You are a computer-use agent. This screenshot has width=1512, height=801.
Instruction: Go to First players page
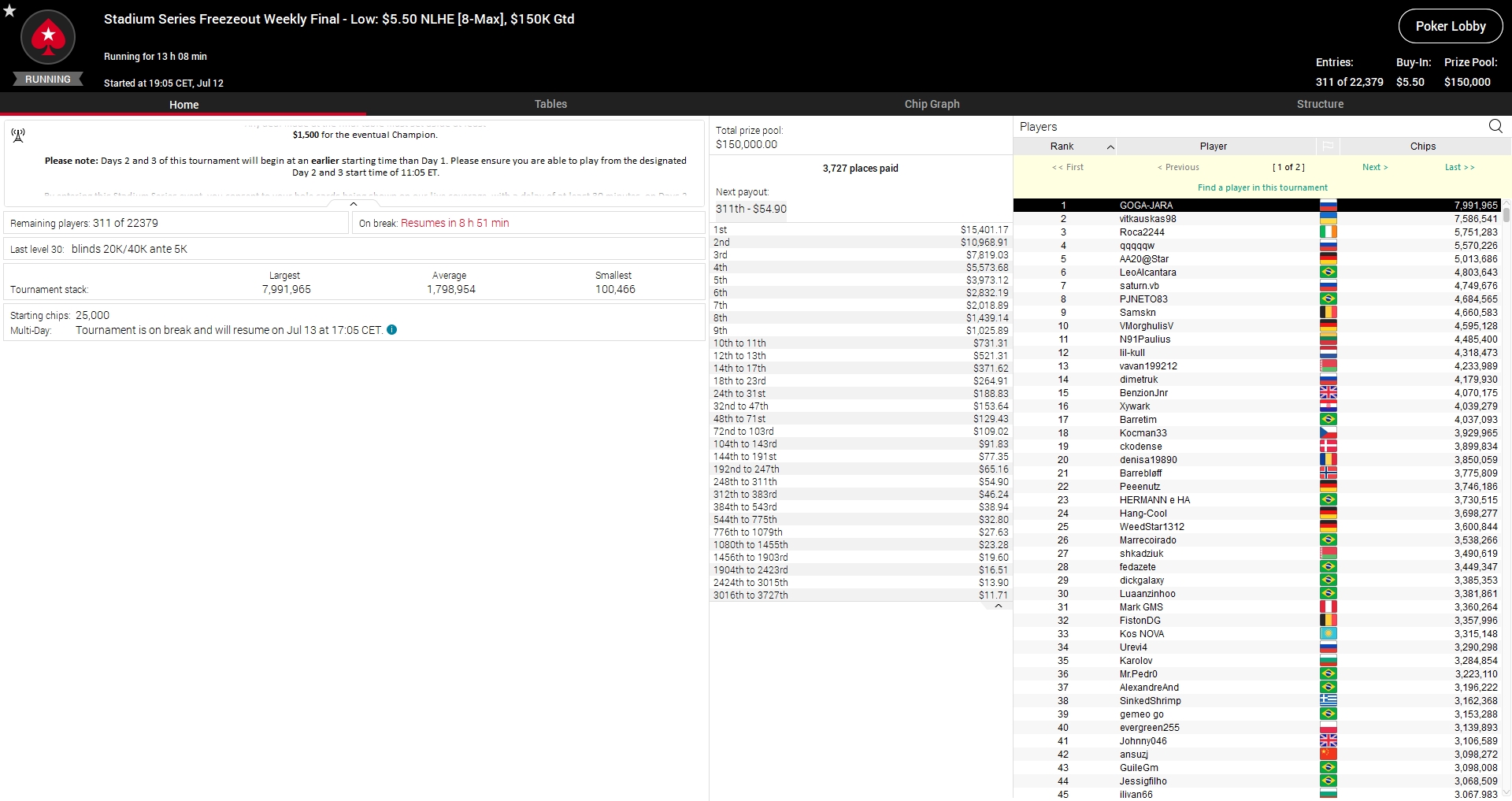1068,167
